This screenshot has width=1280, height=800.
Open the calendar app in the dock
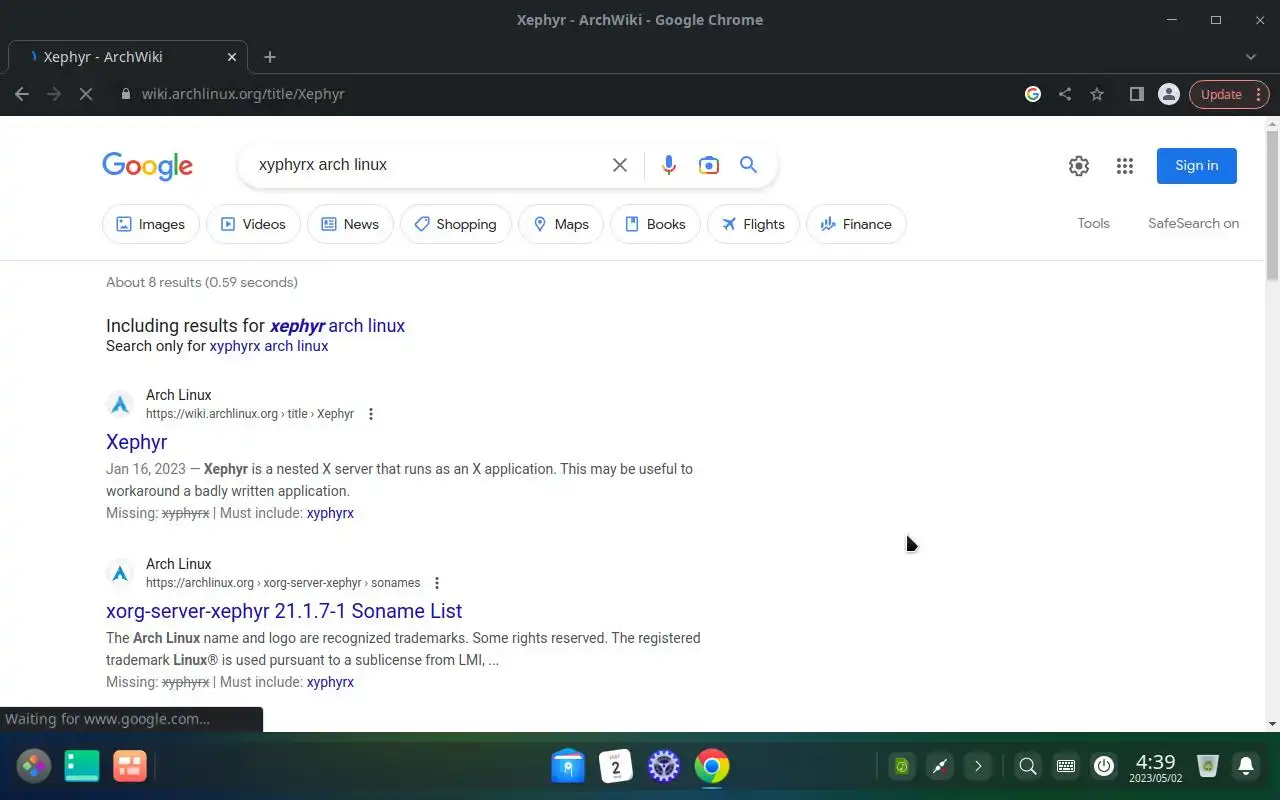(x=616, y=766)
